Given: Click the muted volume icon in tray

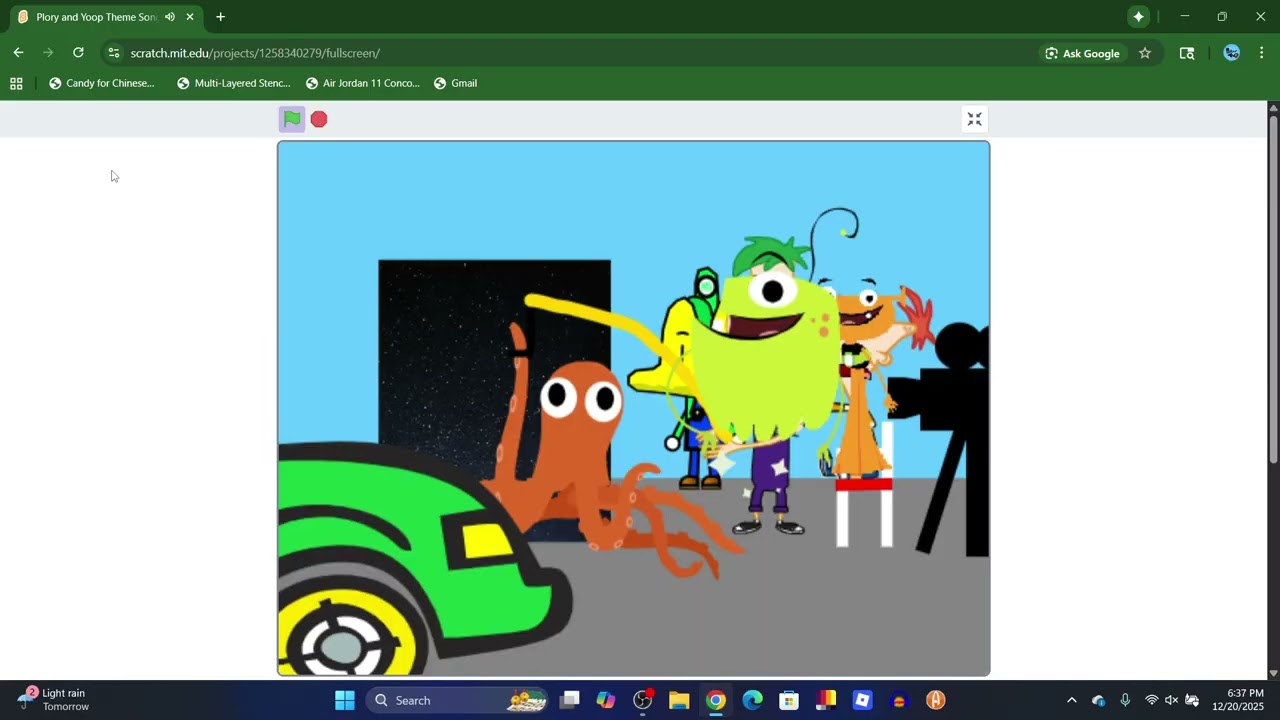Looking at the screenshot, I should click(x=1172, y=700).
